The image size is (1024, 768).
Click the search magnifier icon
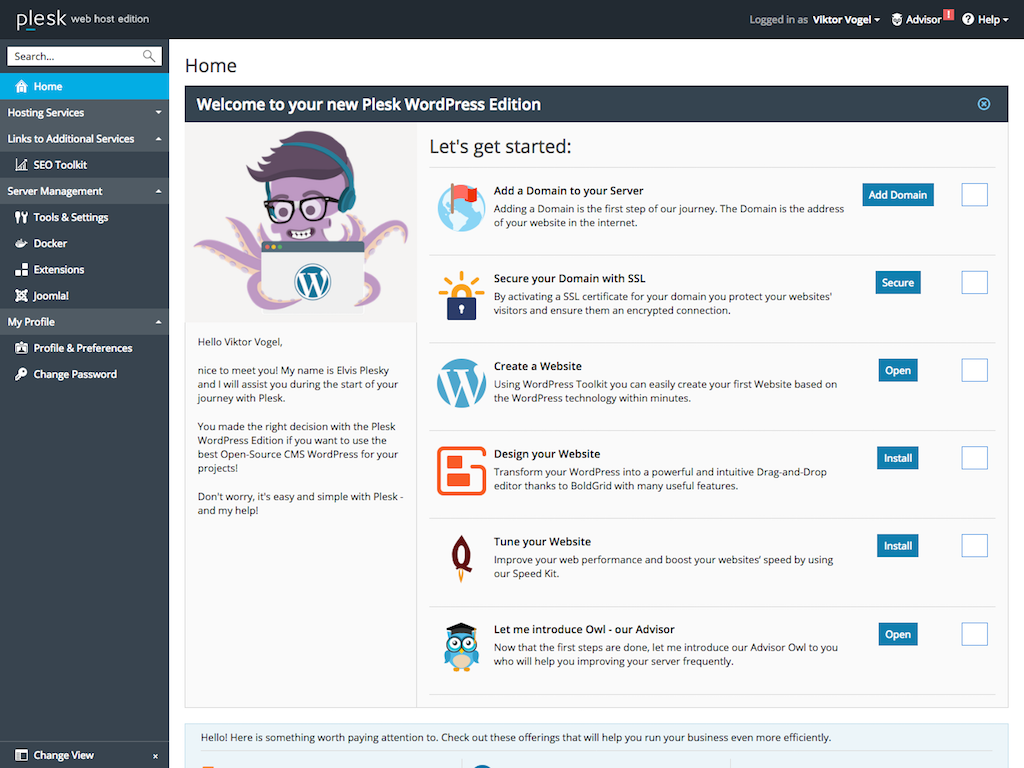pos(149,56)
